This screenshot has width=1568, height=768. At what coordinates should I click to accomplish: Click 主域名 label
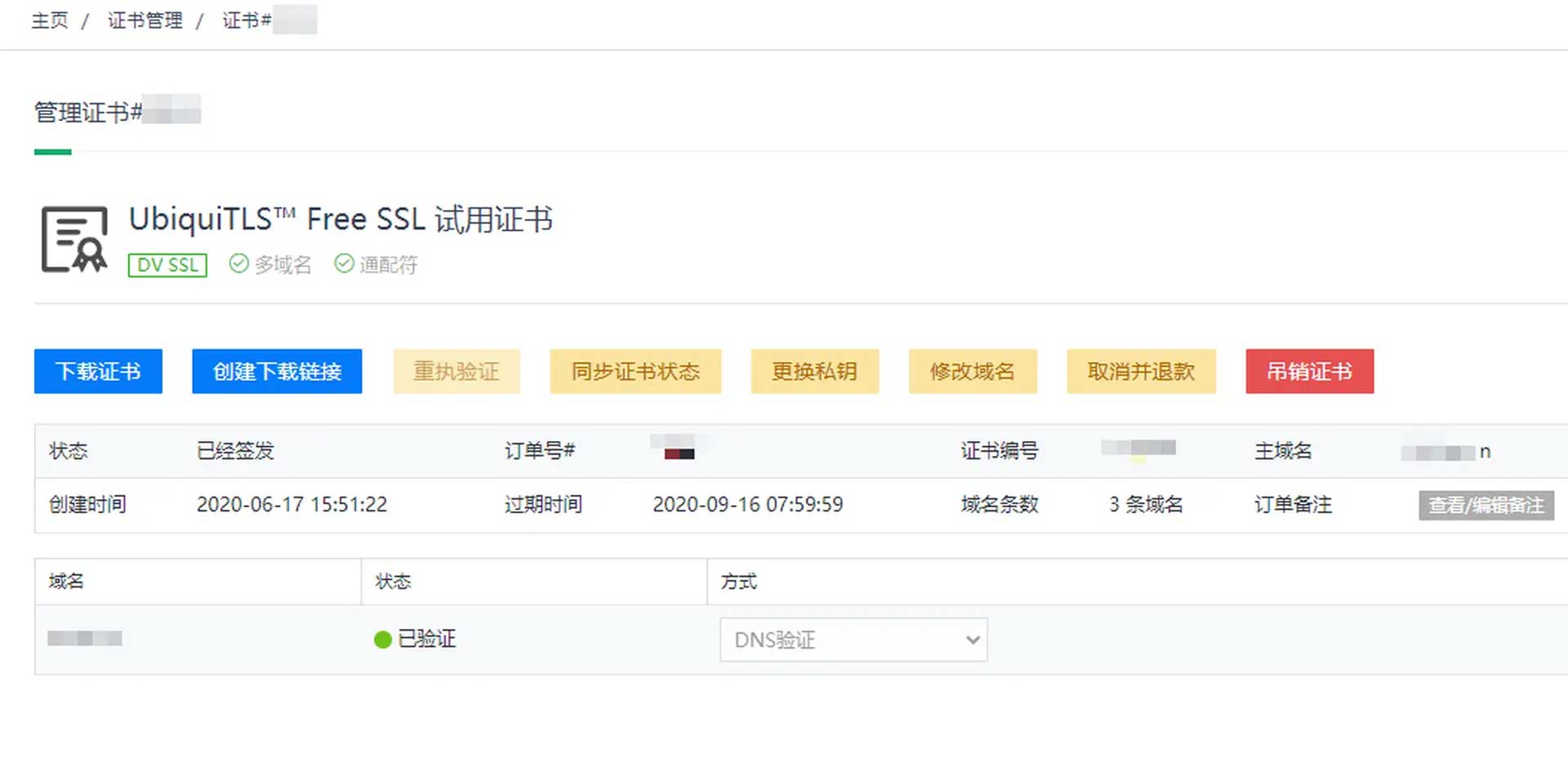pyautogui.click(x=1283, y=451)
